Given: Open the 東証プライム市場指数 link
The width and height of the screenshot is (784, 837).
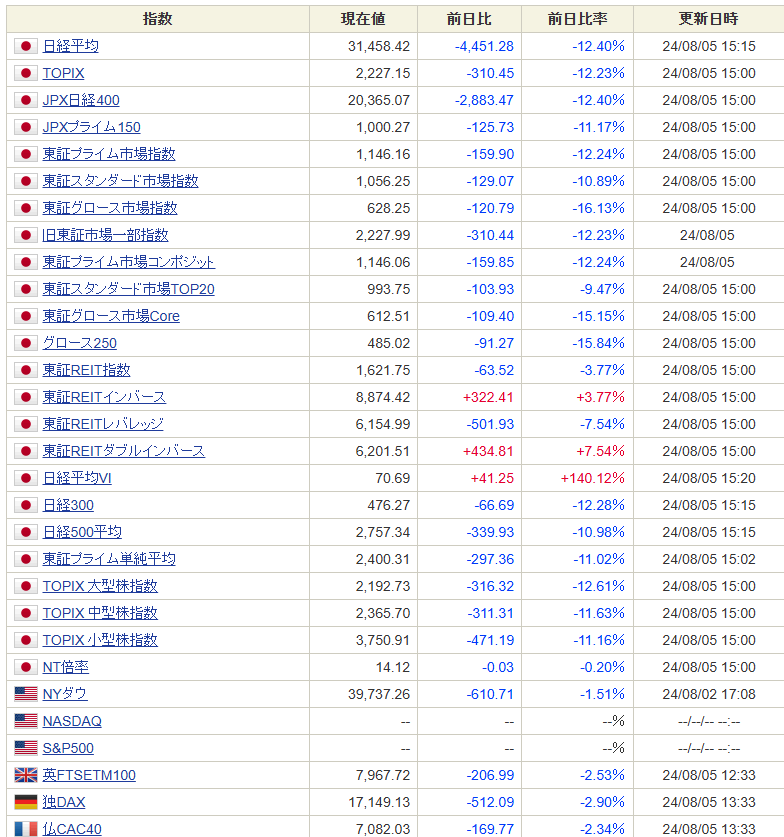Looking at the screenshot, I should click(x=109, y=154).
